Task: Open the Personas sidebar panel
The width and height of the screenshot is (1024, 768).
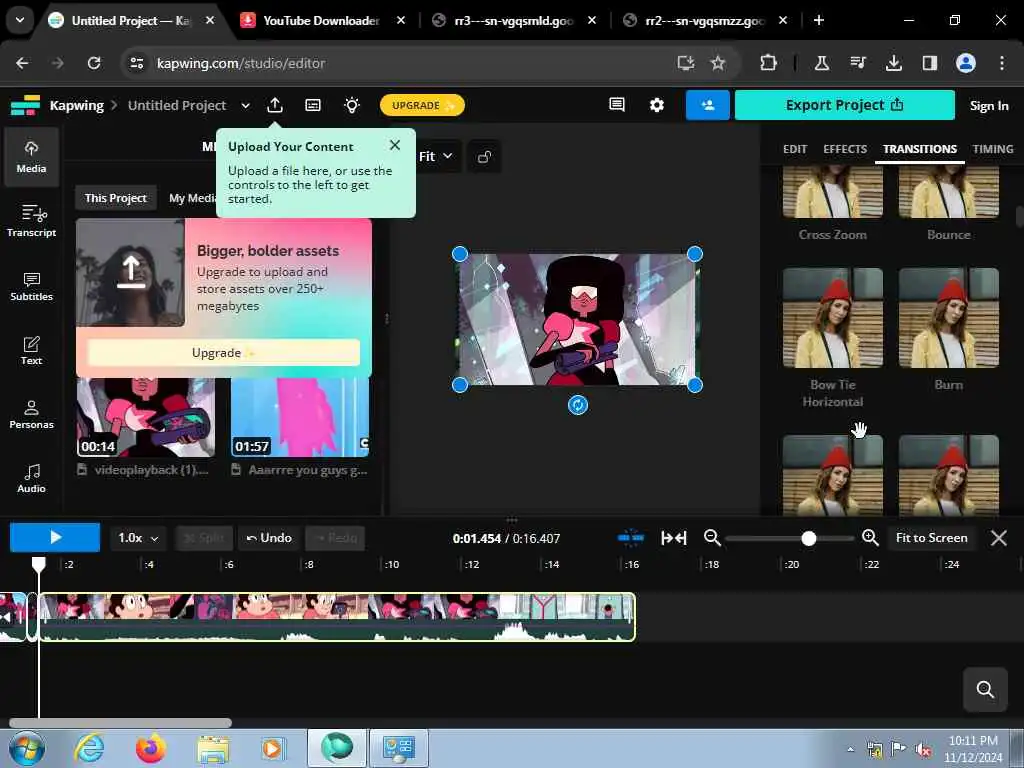Action: coord(31,414)
